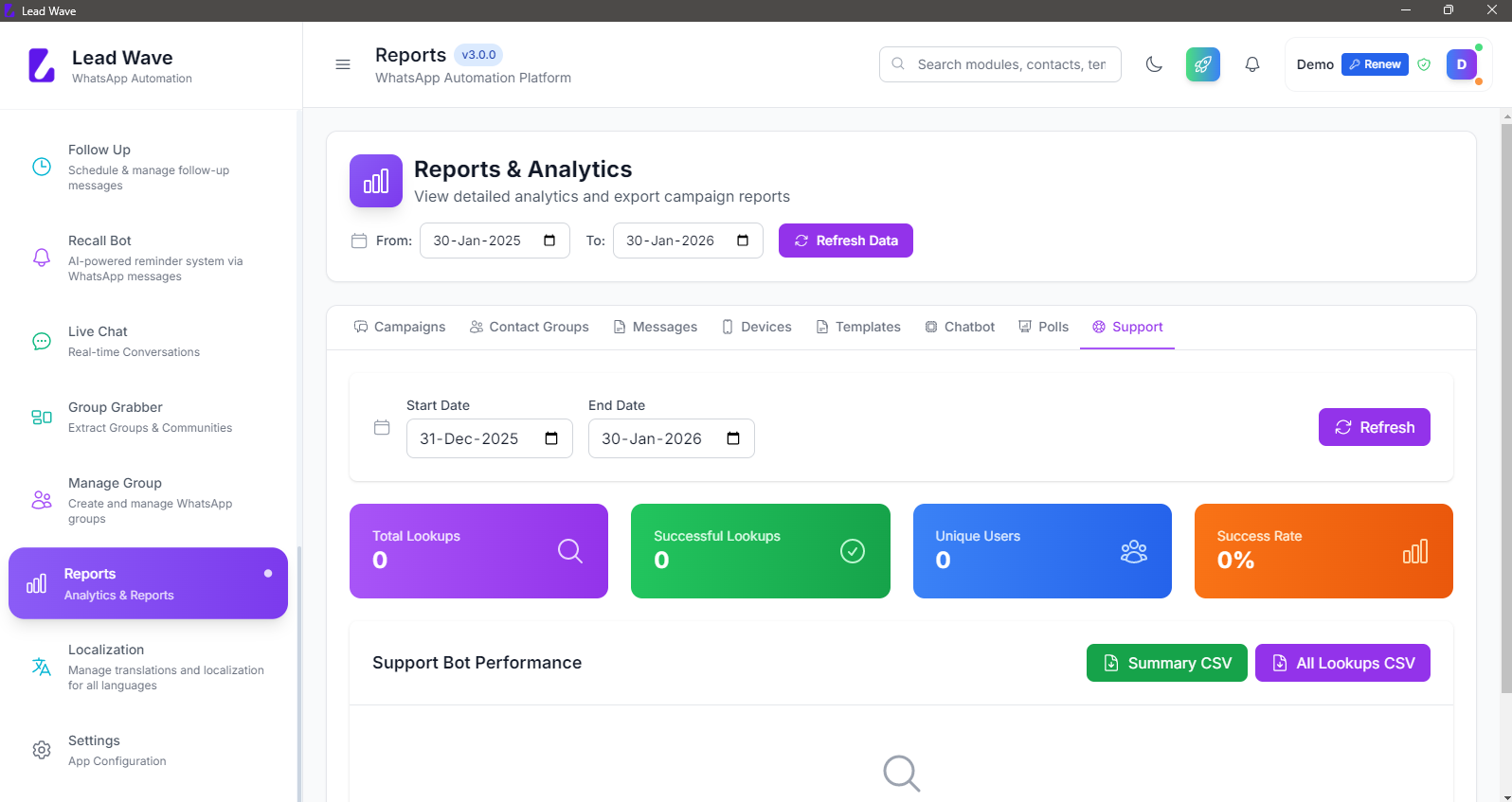Open the notifications bell

pyautogui.click(x=1251, y=64)
